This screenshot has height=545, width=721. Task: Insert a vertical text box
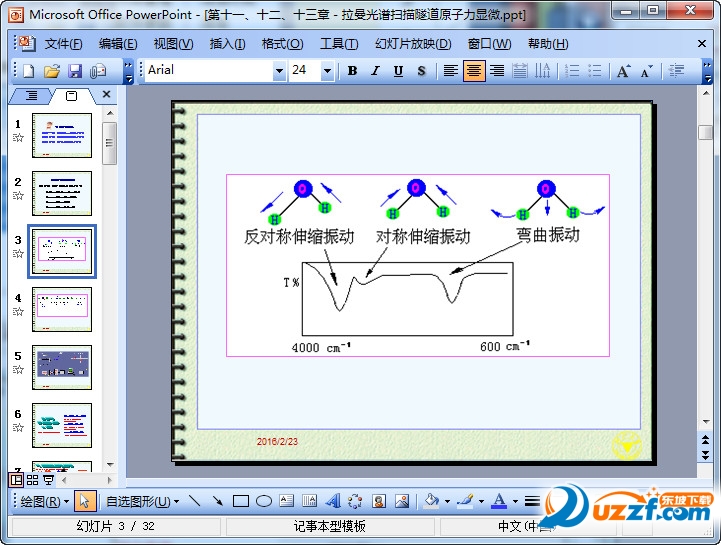pyautogui.click(x=309, y=501)
